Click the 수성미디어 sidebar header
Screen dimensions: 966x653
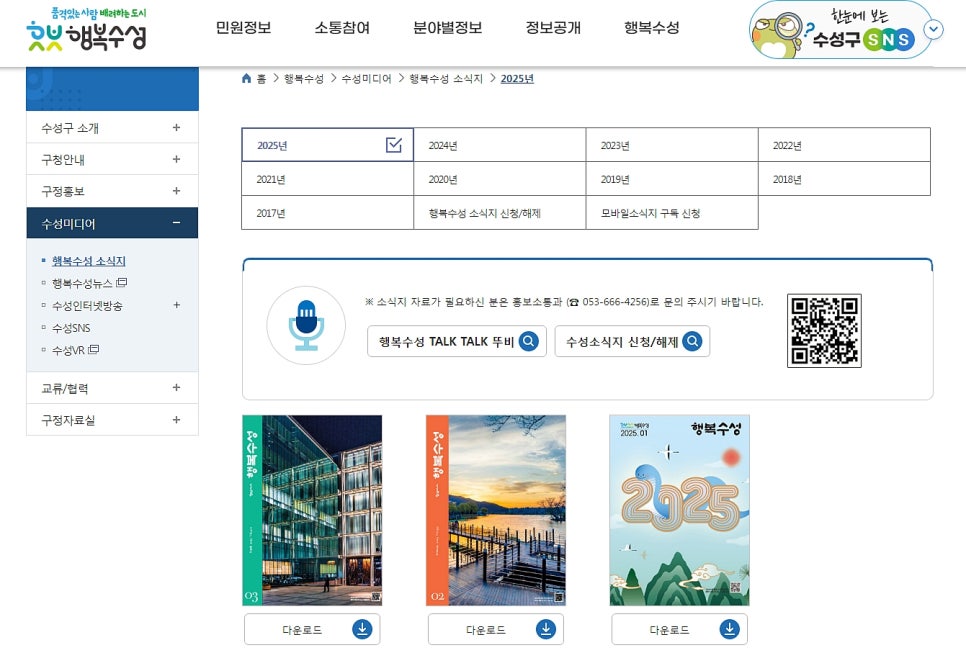pyautogui.click(x=112, y=223)
